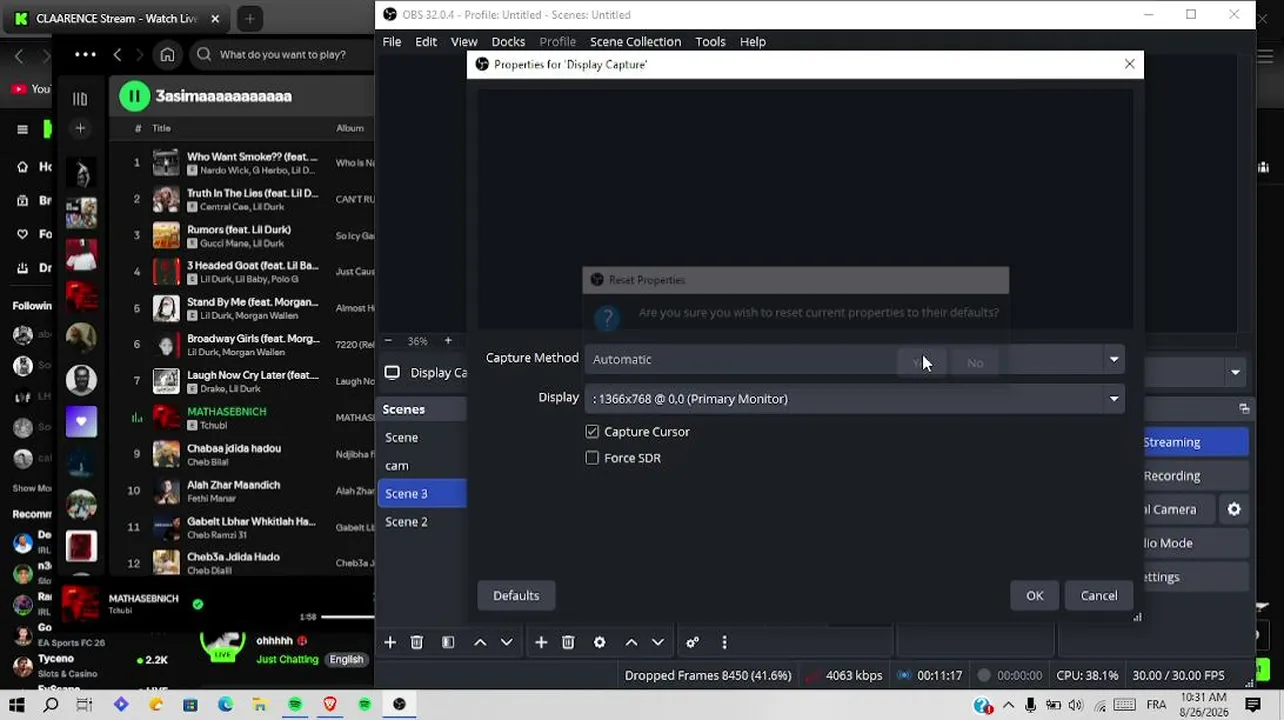The image size is (1284, 720).
Task: Select Scene 3 in Scenes list
Action: point(422,494)
